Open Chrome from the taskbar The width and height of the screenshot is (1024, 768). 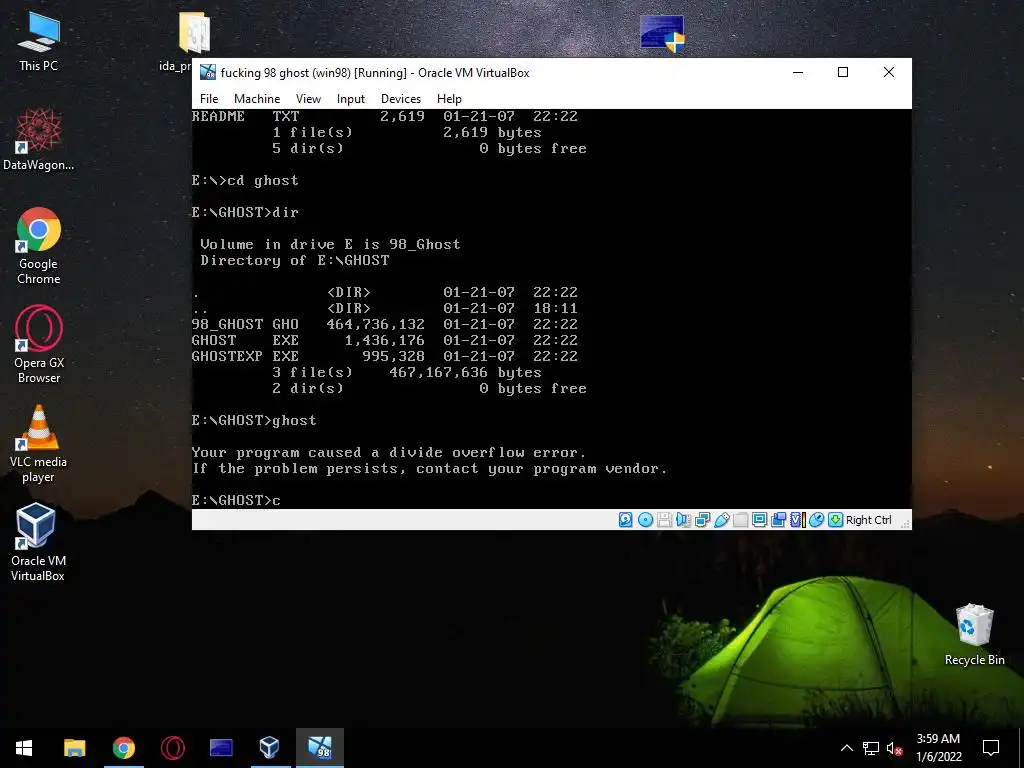click(x=123, y=748)
